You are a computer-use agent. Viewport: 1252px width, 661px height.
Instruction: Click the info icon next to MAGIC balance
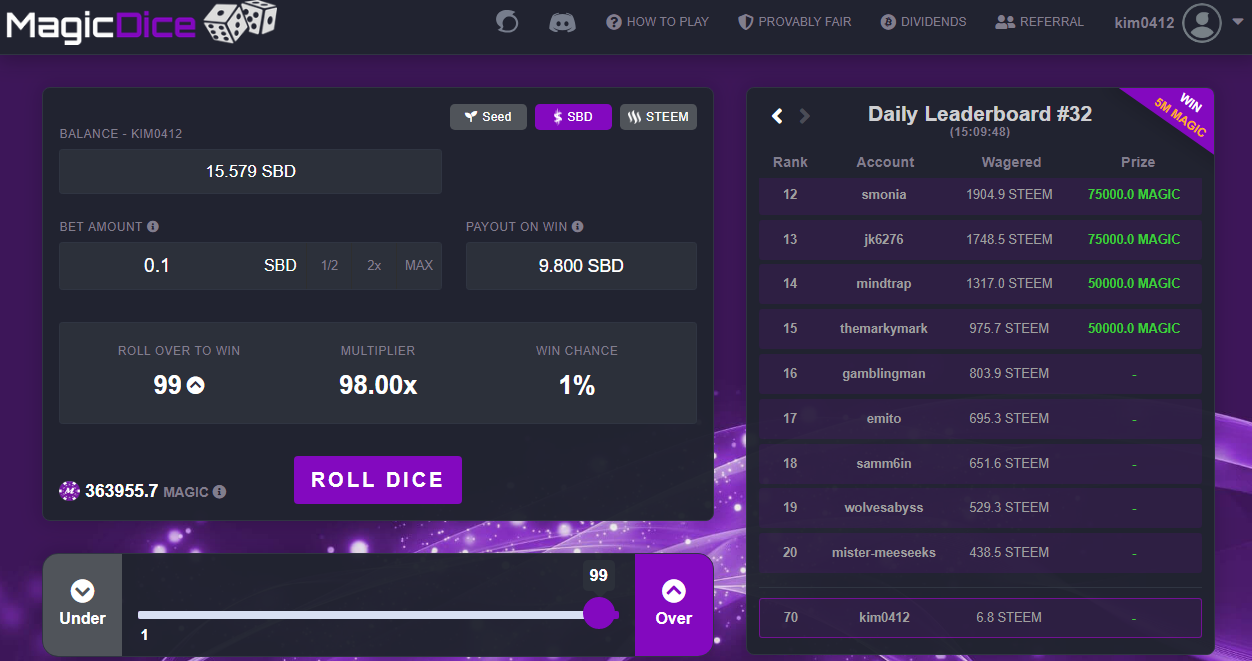coord(219,492)
